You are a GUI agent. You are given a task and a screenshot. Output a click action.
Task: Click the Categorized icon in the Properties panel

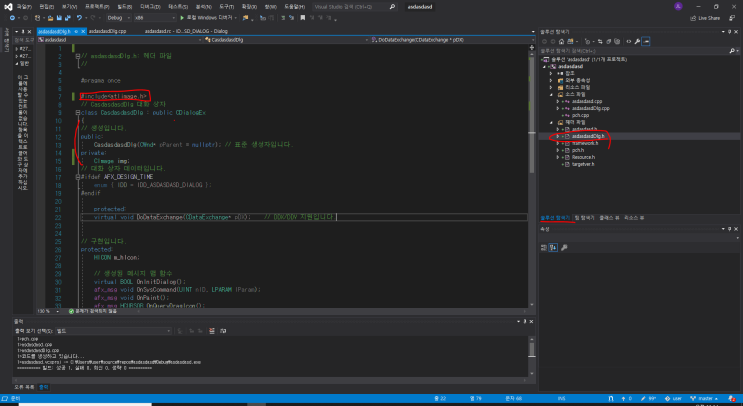click(544, 247)
